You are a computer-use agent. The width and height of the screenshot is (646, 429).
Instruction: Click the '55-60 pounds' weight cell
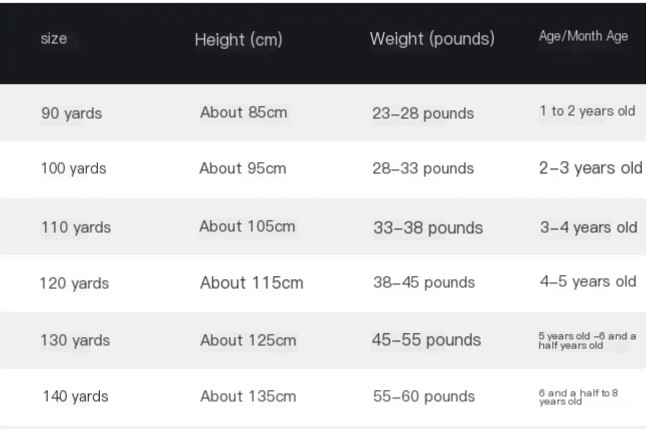[423, 397]
